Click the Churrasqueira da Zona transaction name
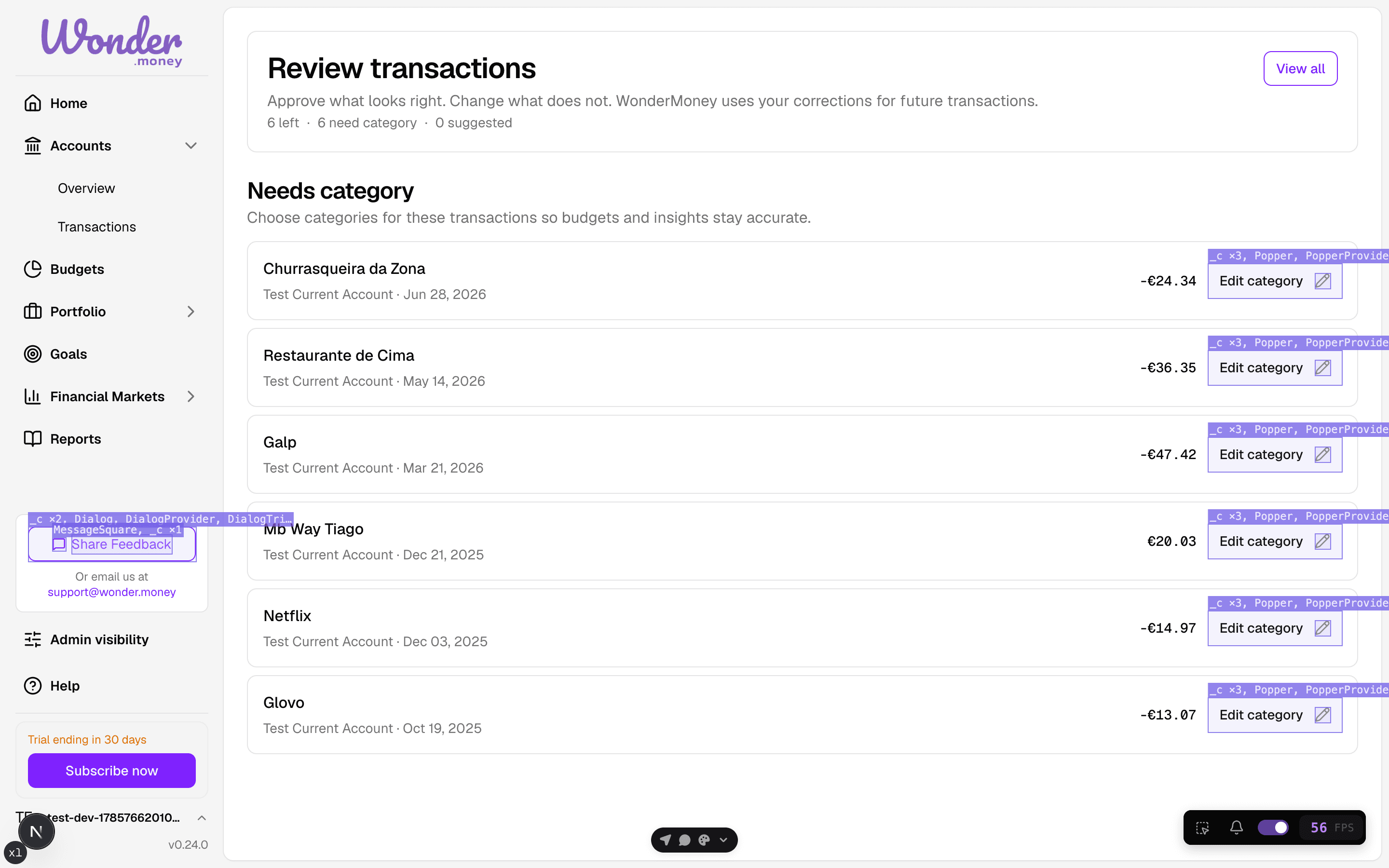This screenshot has height=868, width=1389. coord(344,269)
